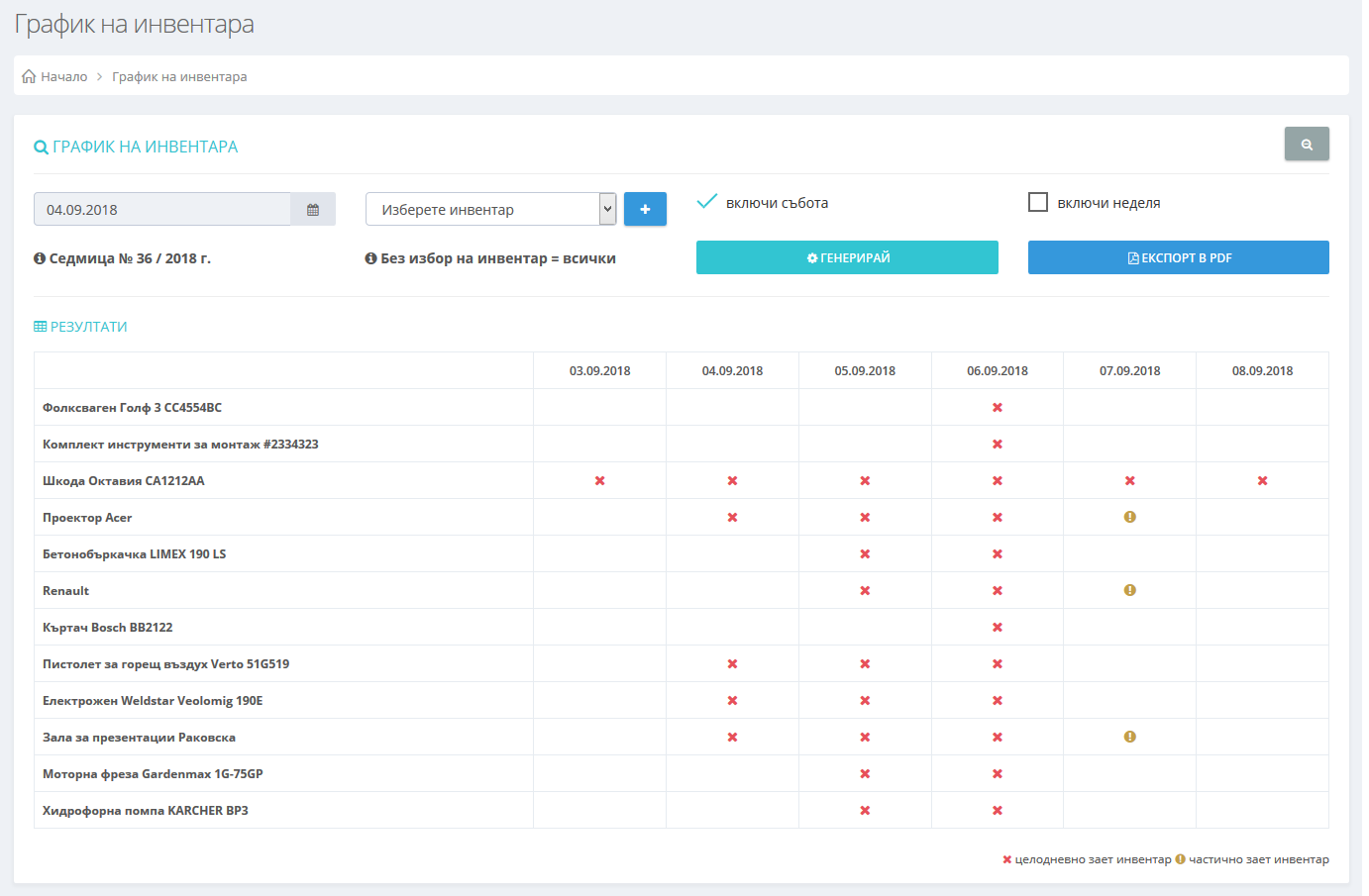Viewport: 1369px width, 896px height.
Task: Click the частично зает инвентар legend text
Action: click(x=1258, y=859)
